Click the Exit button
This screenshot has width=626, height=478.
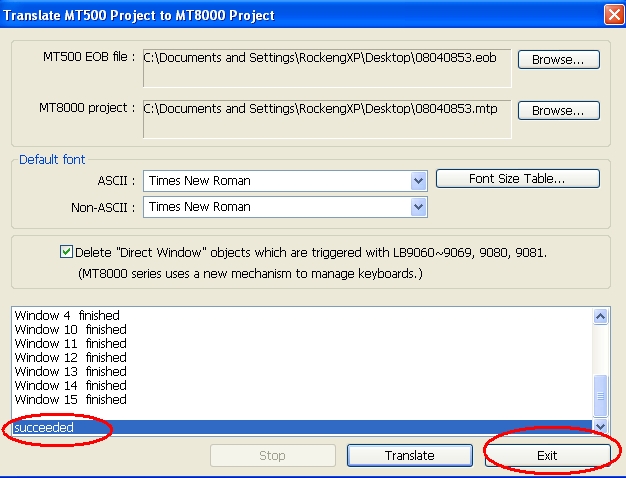[x=547, y=455]
